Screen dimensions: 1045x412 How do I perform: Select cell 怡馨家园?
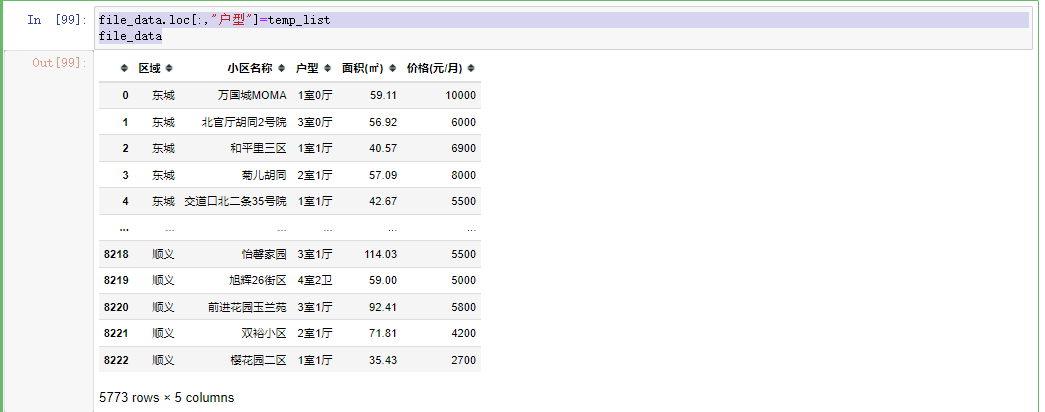tap(264, 254)
